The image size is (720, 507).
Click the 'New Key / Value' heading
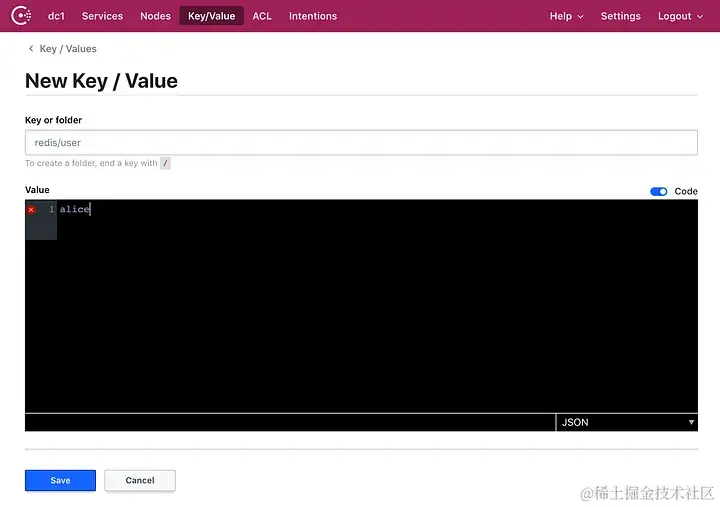pyautogui.click(x=101, y=81)
